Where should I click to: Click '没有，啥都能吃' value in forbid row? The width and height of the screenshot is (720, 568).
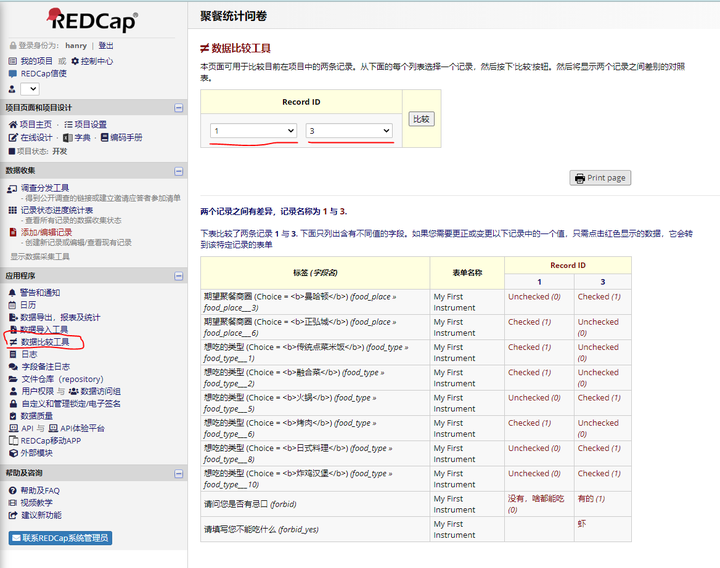(536, 499)
